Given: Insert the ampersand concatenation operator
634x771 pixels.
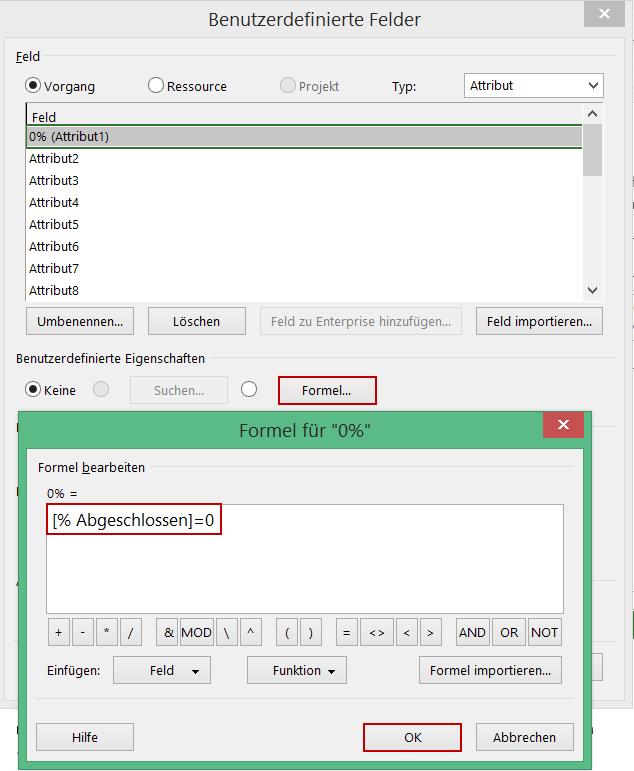Looking at the screenshot, I should pos(167,632).
